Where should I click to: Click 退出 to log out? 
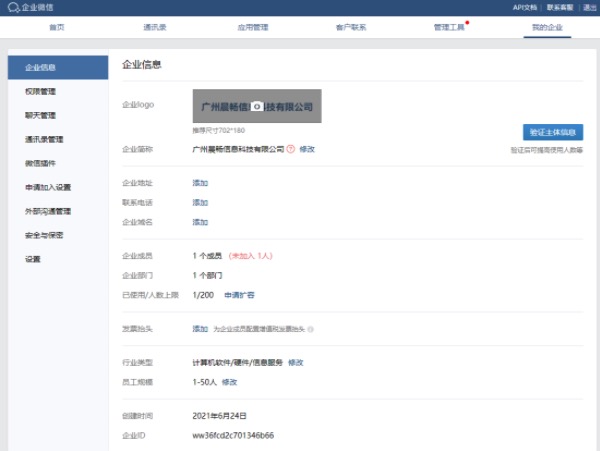click(x=589, y=7)
